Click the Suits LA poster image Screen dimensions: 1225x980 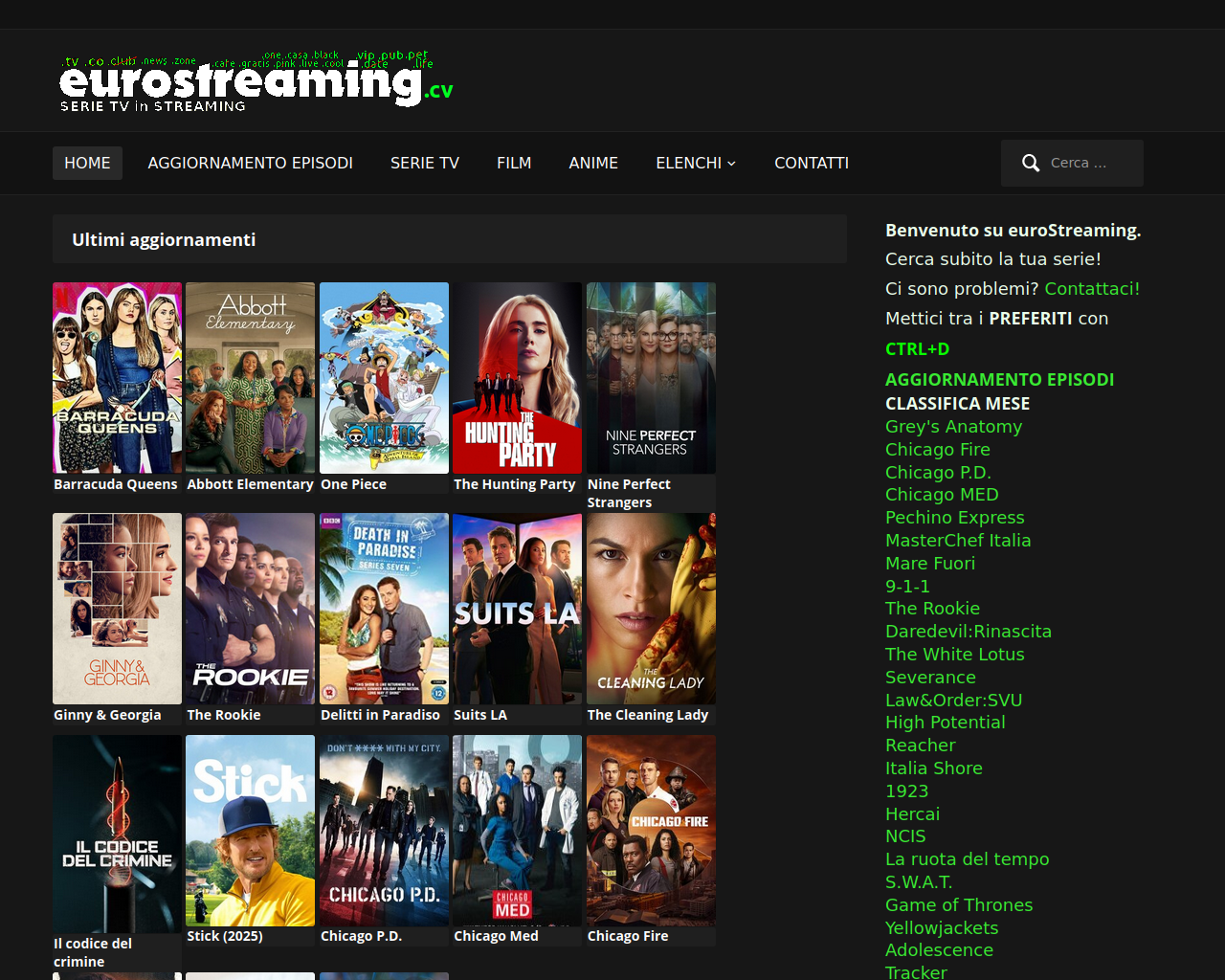(517, 609)
